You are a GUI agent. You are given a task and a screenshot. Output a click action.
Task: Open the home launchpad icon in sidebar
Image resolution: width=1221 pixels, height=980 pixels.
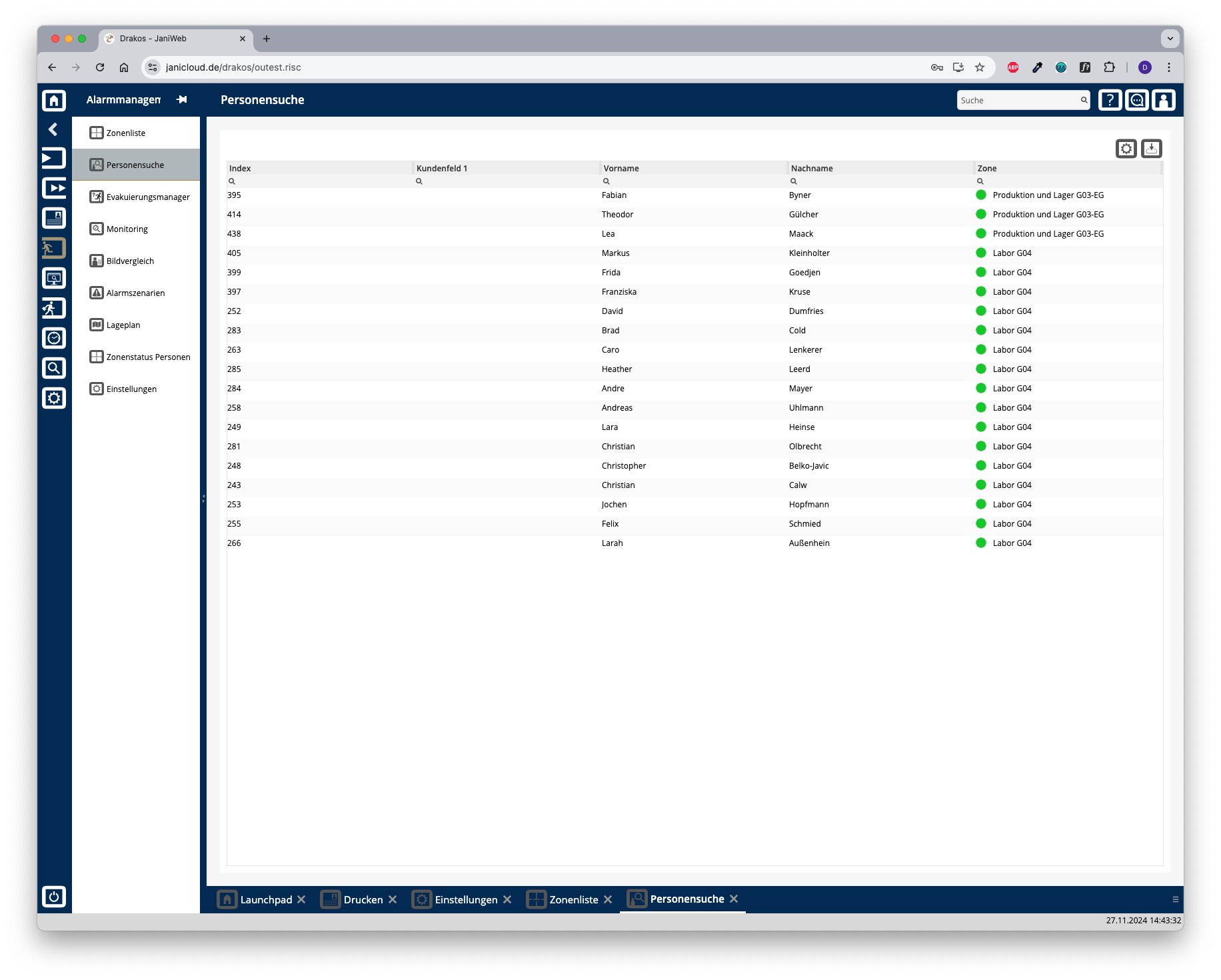click(54, 100)
